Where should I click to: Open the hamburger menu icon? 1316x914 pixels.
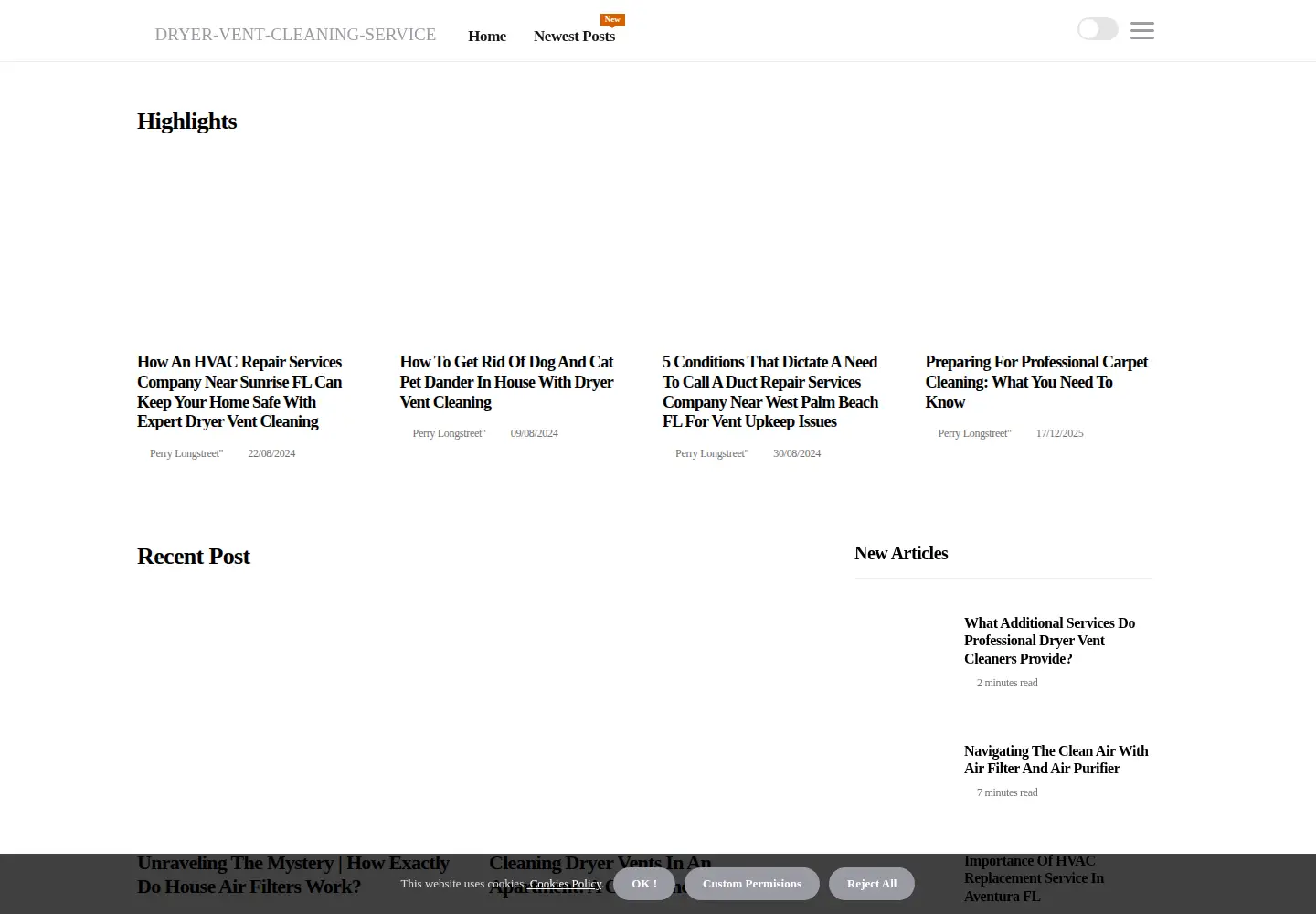pos(1142,30)
